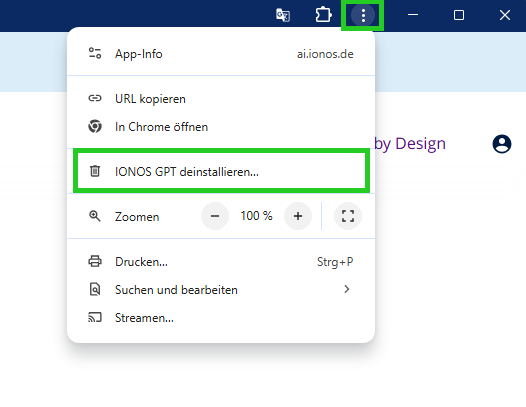Choose In Chrome öffnen
The image size is (526, 407).
(x=221, y=127)
